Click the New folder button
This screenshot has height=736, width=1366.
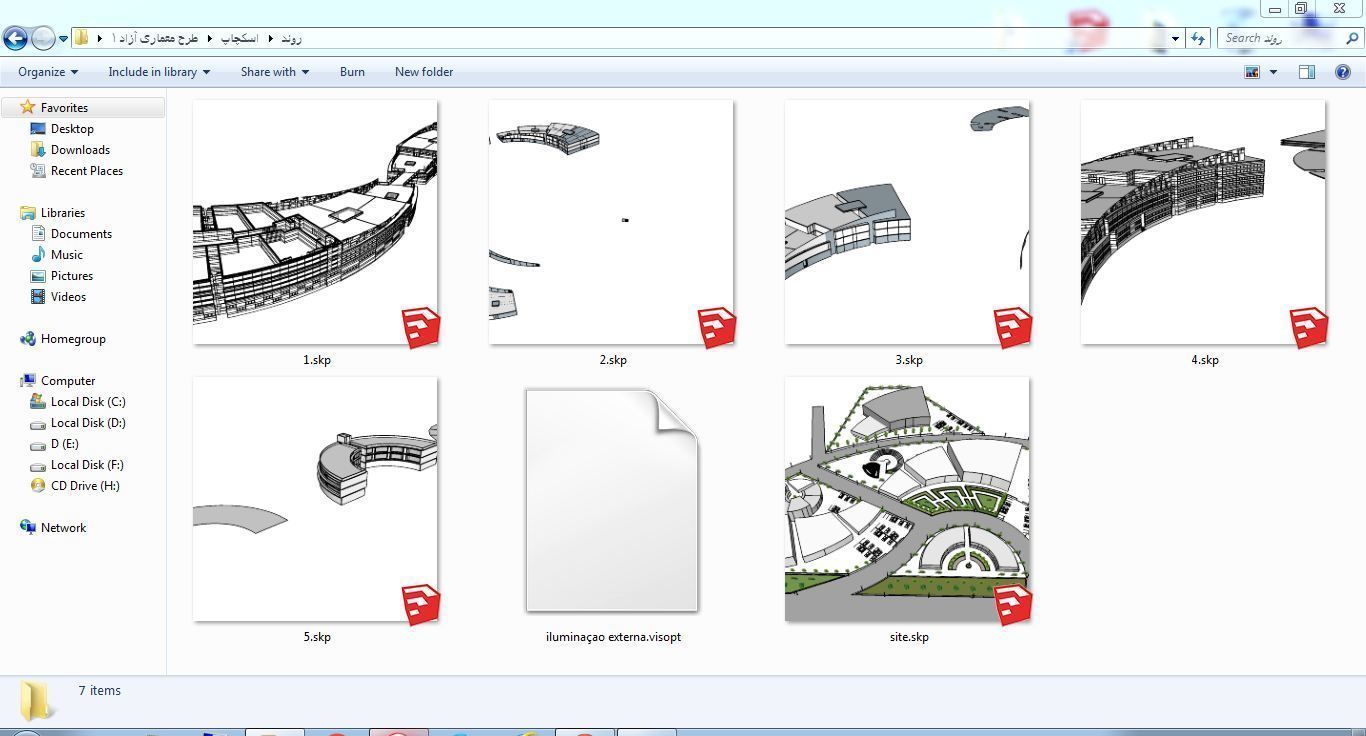point(423,72)
